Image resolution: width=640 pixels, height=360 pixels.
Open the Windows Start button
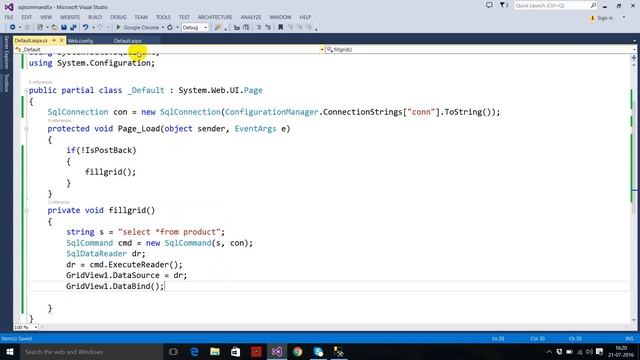pyautogui.click(x=10, y=352)
